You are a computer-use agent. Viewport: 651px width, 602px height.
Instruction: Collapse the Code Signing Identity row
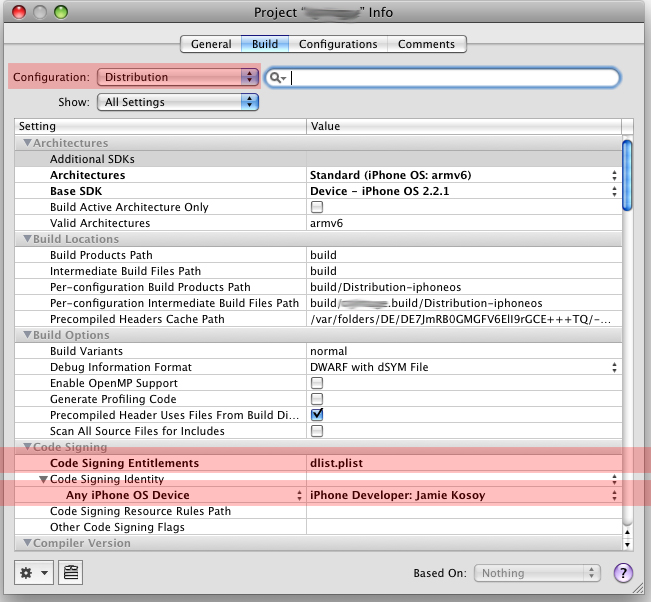coord(43,479)
